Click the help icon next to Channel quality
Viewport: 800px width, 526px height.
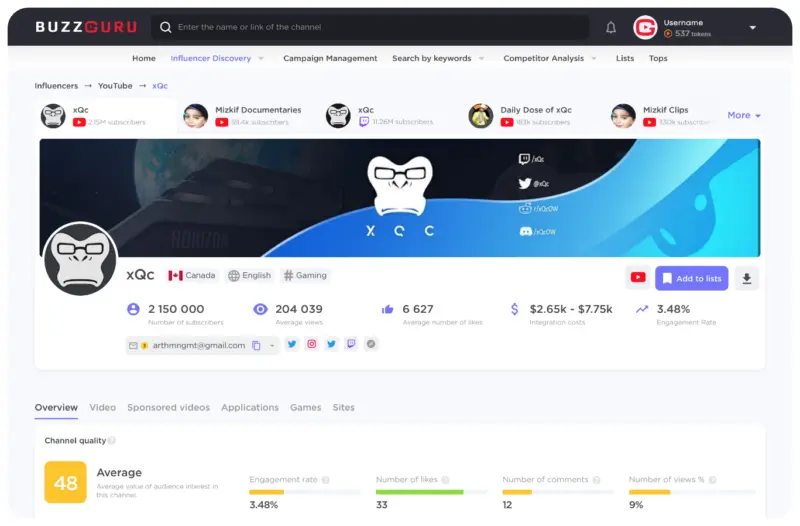[x=112, y=440]
